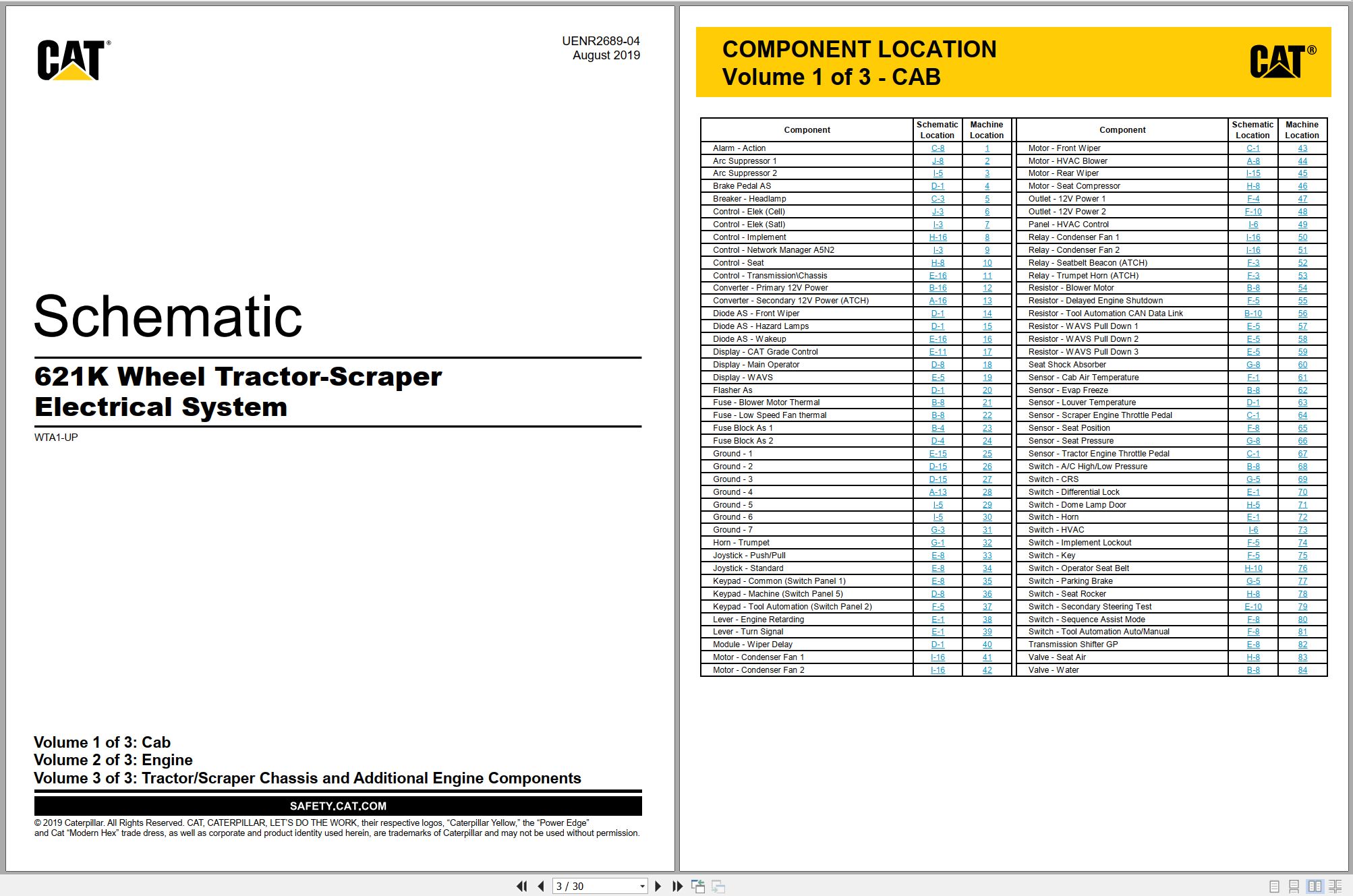Click the "Volume 3 of 3" Tractor/Scraper Chassis line
The height and width of the screenshot is (896, 1353).
point(308,778)
